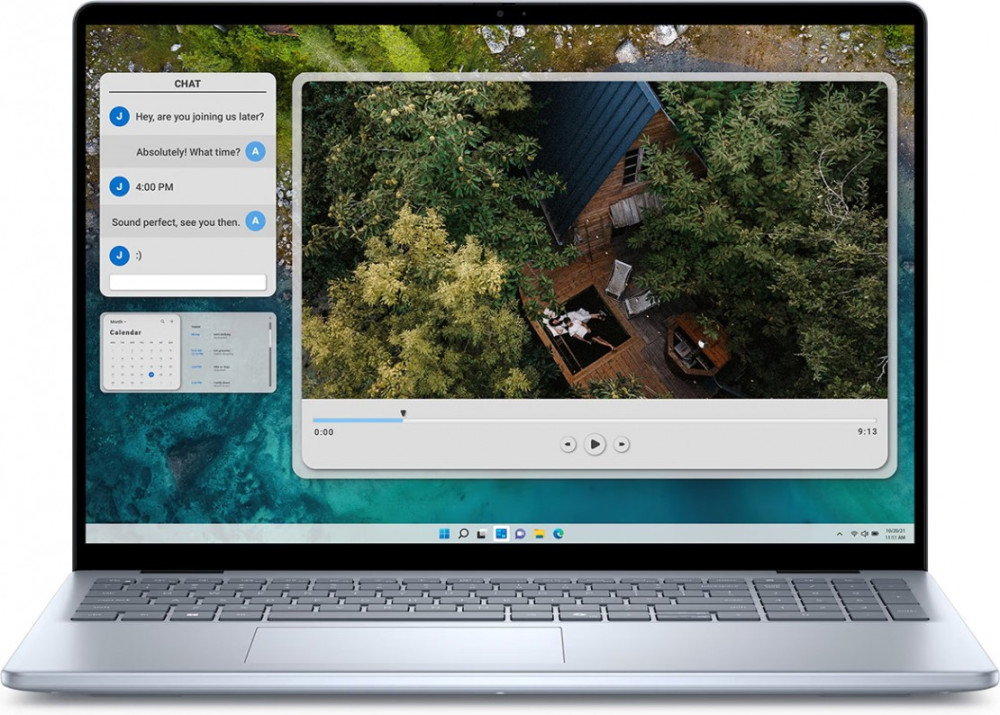
Task: Click the speaker icon to adjust volume
Action: 865,533
